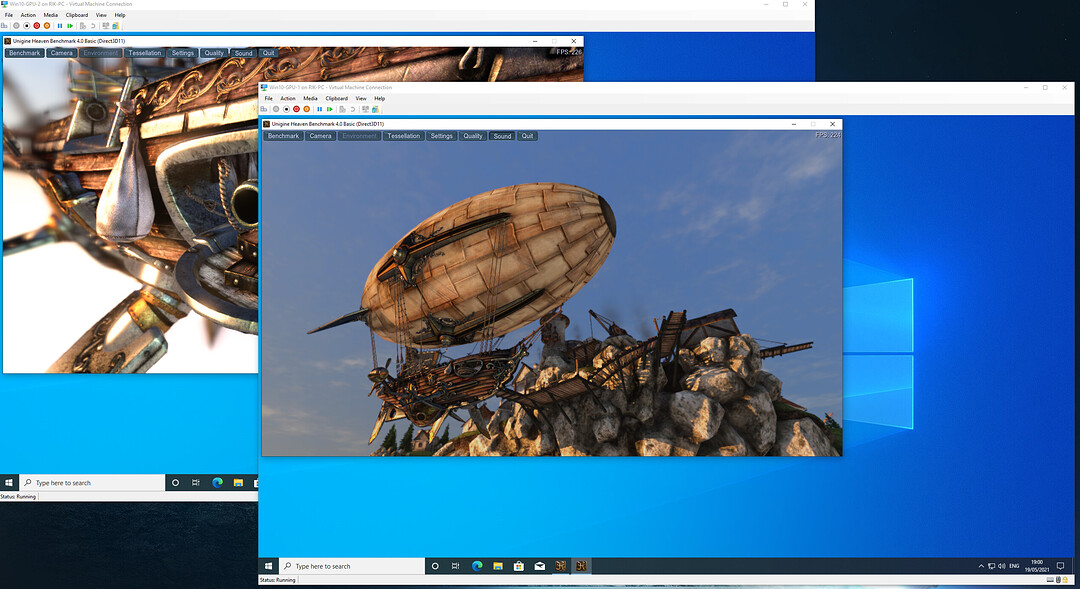The width and height of the screenshot is (1080, 589).
Task: Mute audio via the Sound option in Heaven
Action: pos(502,135)
